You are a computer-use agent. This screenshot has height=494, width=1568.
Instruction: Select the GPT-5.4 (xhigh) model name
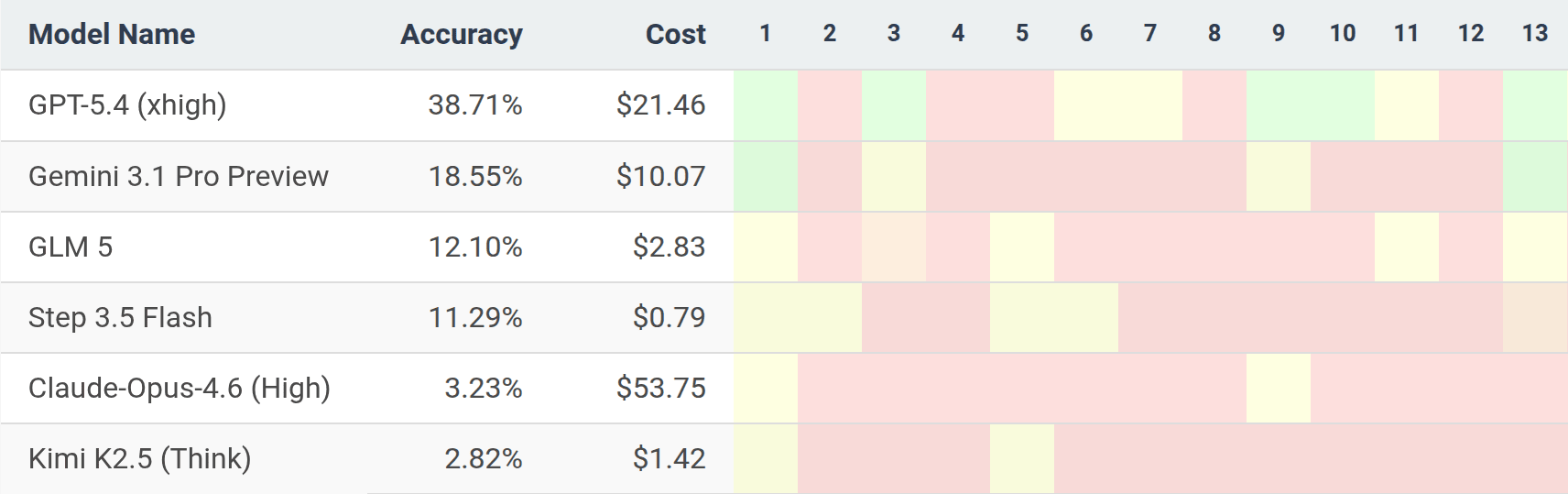[x=127, y=104]
